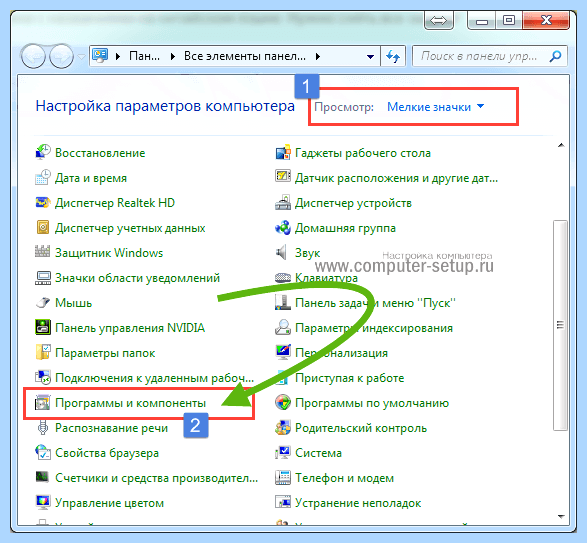Expand the arrow before the Пан... breadcrumb

pos(118,57)
